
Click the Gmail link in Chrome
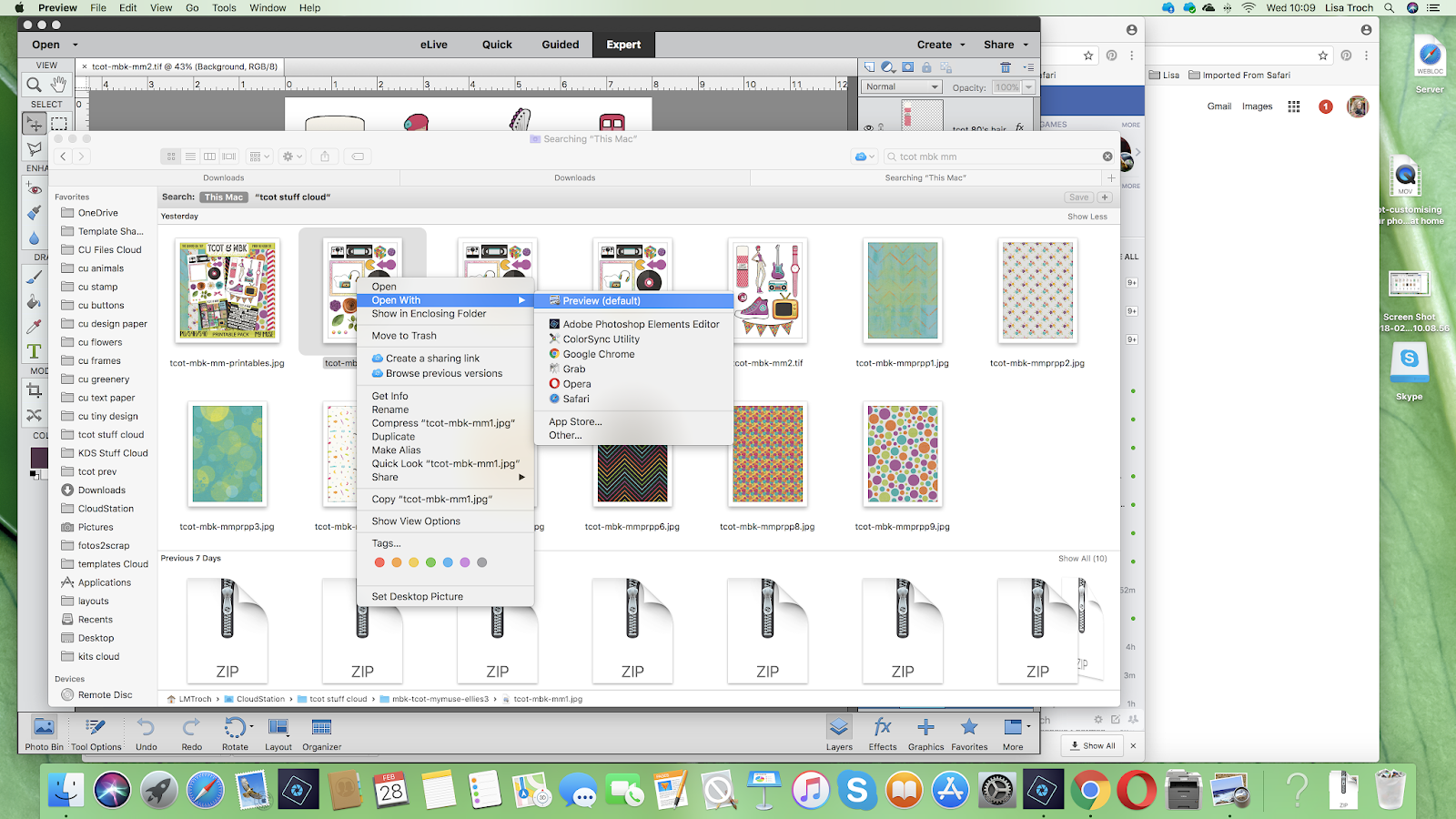coord(1219,106)
